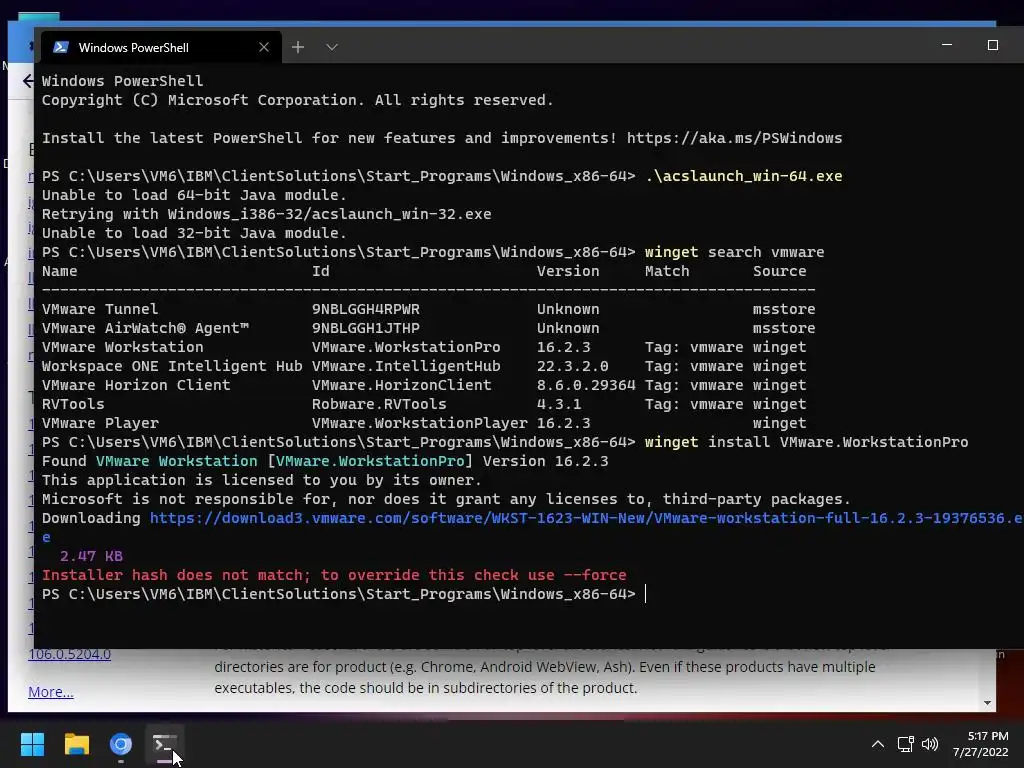Click 'VMware.WorkstationPlayer' Id text
1024x768 pixels.
tap(419, 423)
